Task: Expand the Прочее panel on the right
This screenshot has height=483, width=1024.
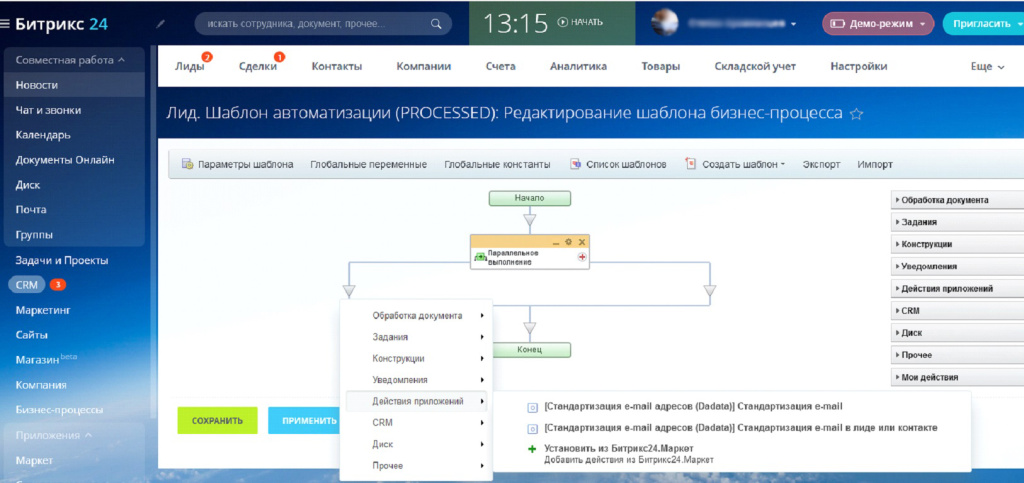Action: pos(957,355)
